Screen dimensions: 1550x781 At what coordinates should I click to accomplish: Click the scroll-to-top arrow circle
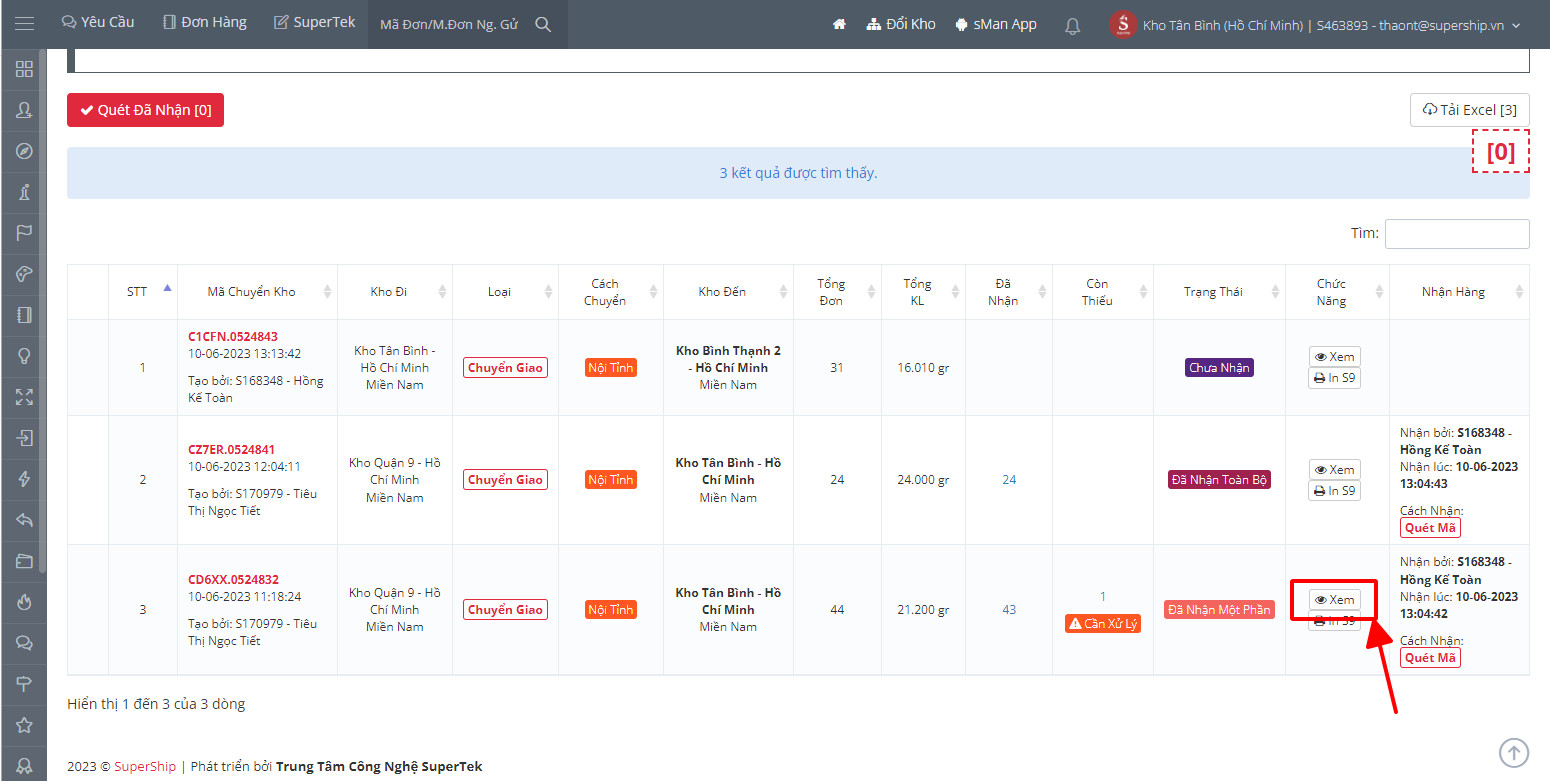[x=1514, y=752]
